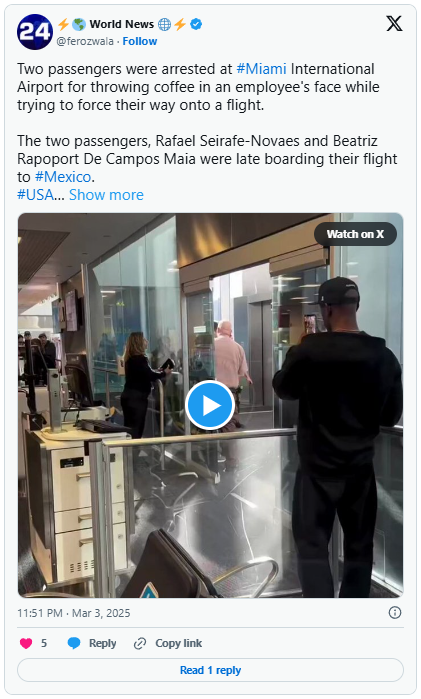Click the Watch on X button
421x699 pixels.
tap(355, 234)
